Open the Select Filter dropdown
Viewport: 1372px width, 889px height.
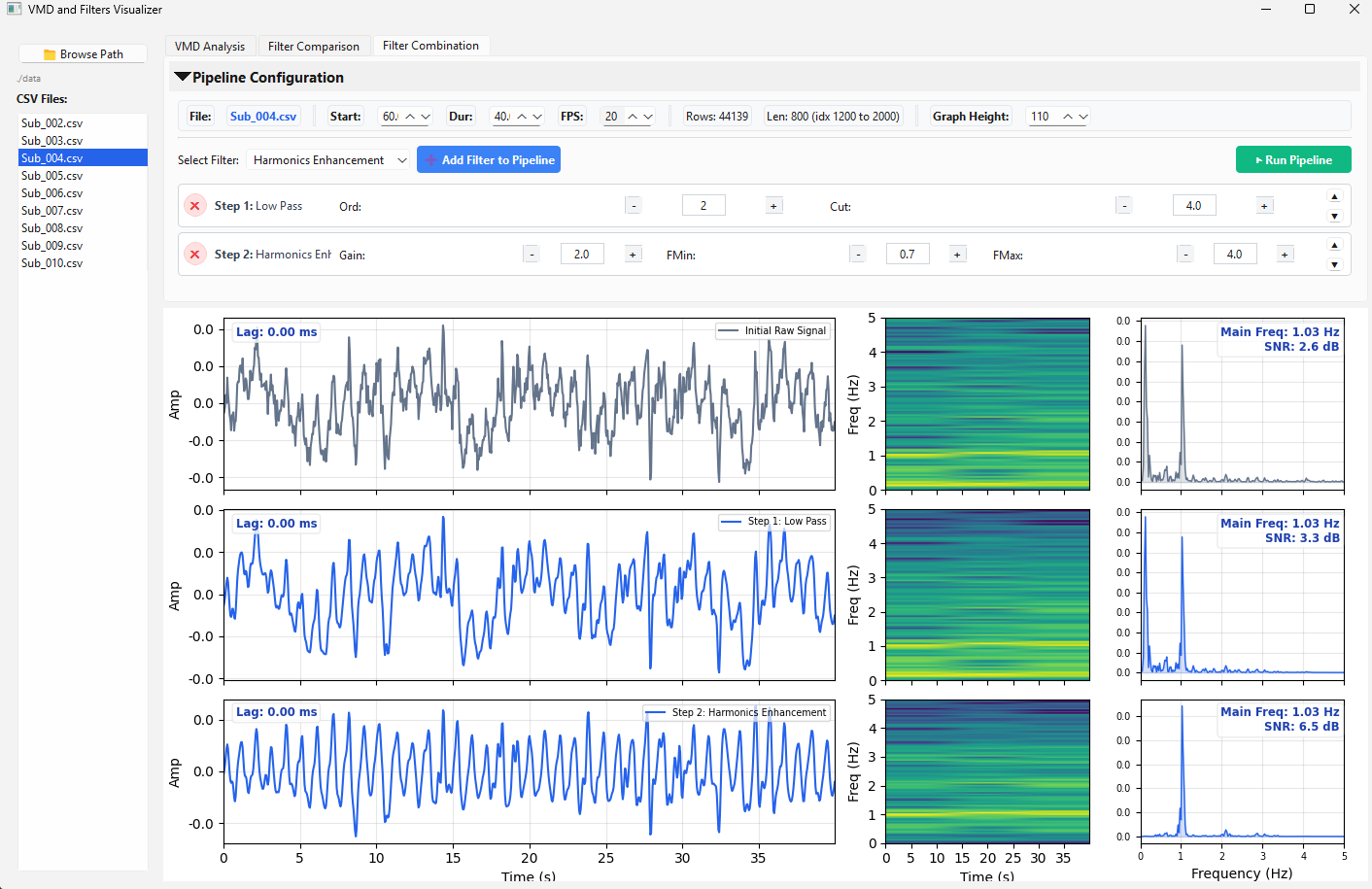[329, 160]
